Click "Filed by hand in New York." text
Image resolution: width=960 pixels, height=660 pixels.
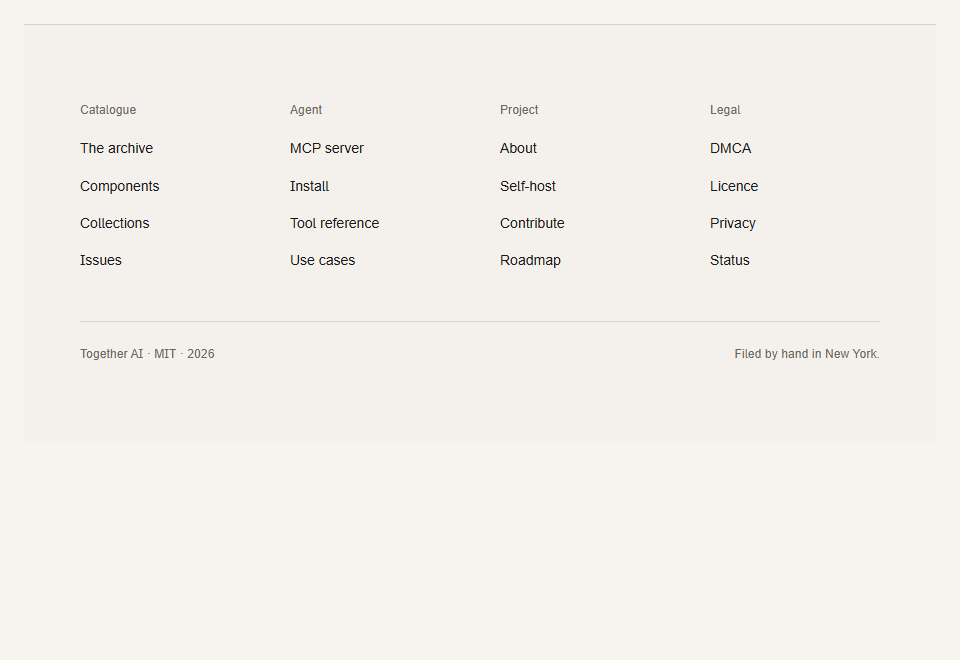(807, 354)
